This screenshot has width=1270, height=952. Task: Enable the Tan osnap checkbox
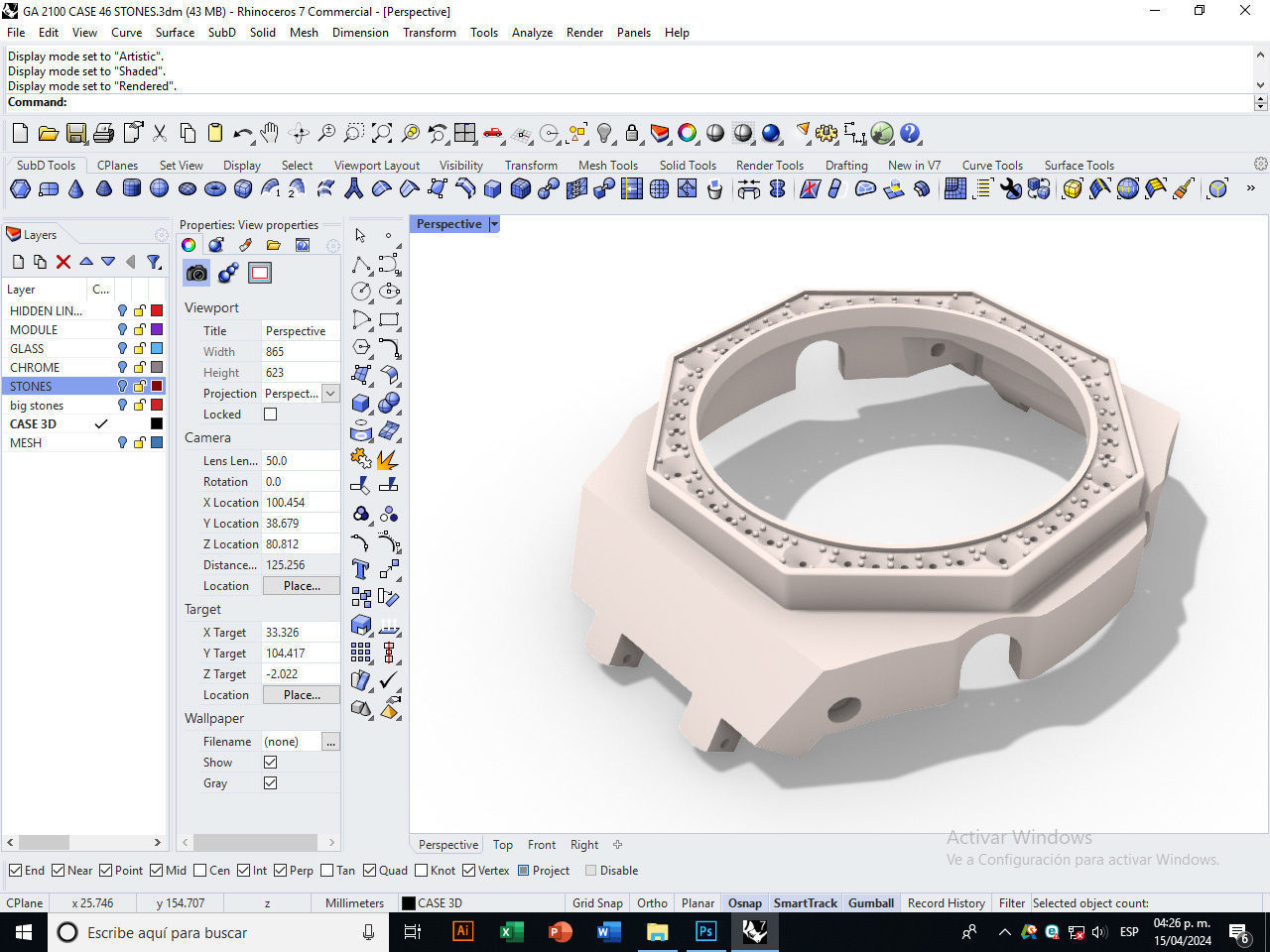coord(326,871)
